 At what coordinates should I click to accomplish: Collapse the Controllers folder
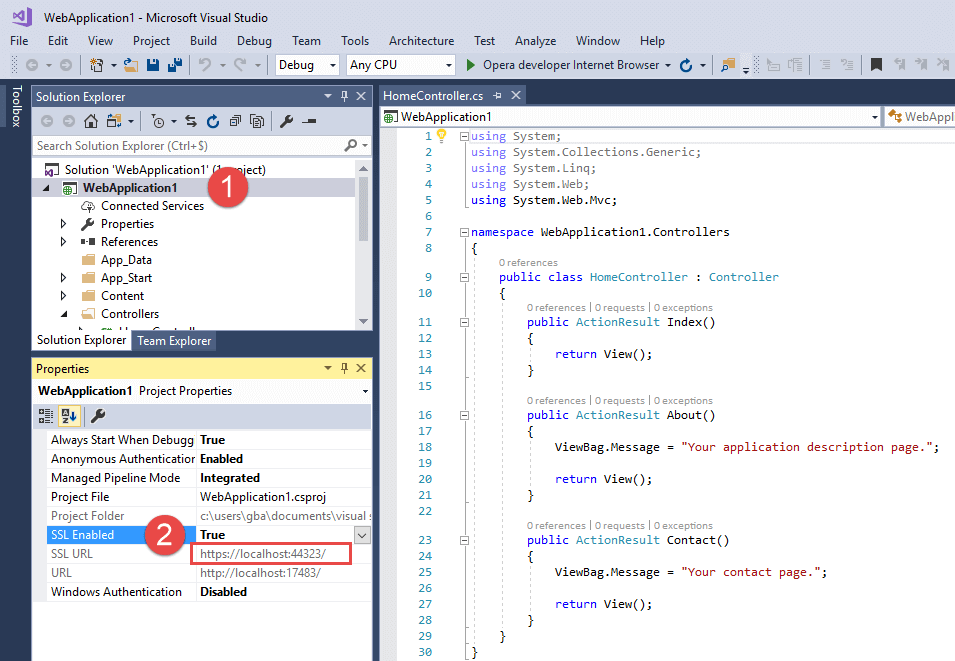click(x=64, y=314)
